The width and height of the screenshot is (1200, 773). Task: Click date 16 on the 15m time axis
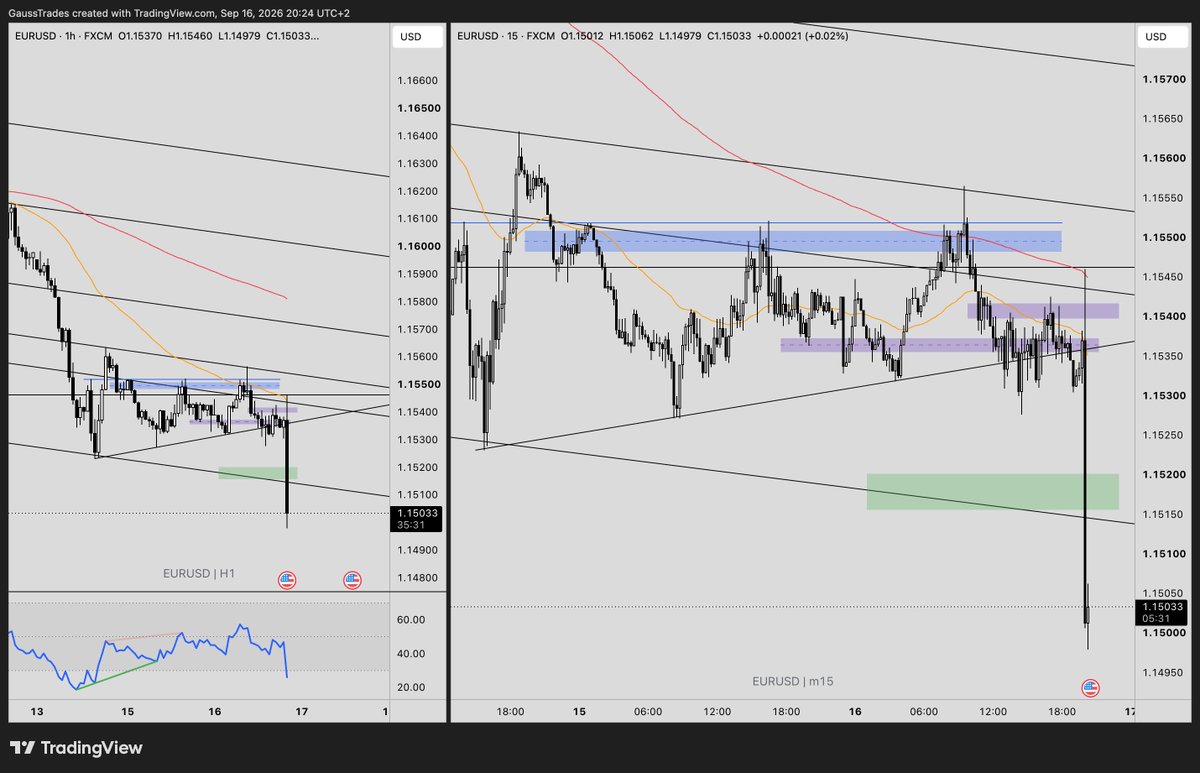(855, 712)
